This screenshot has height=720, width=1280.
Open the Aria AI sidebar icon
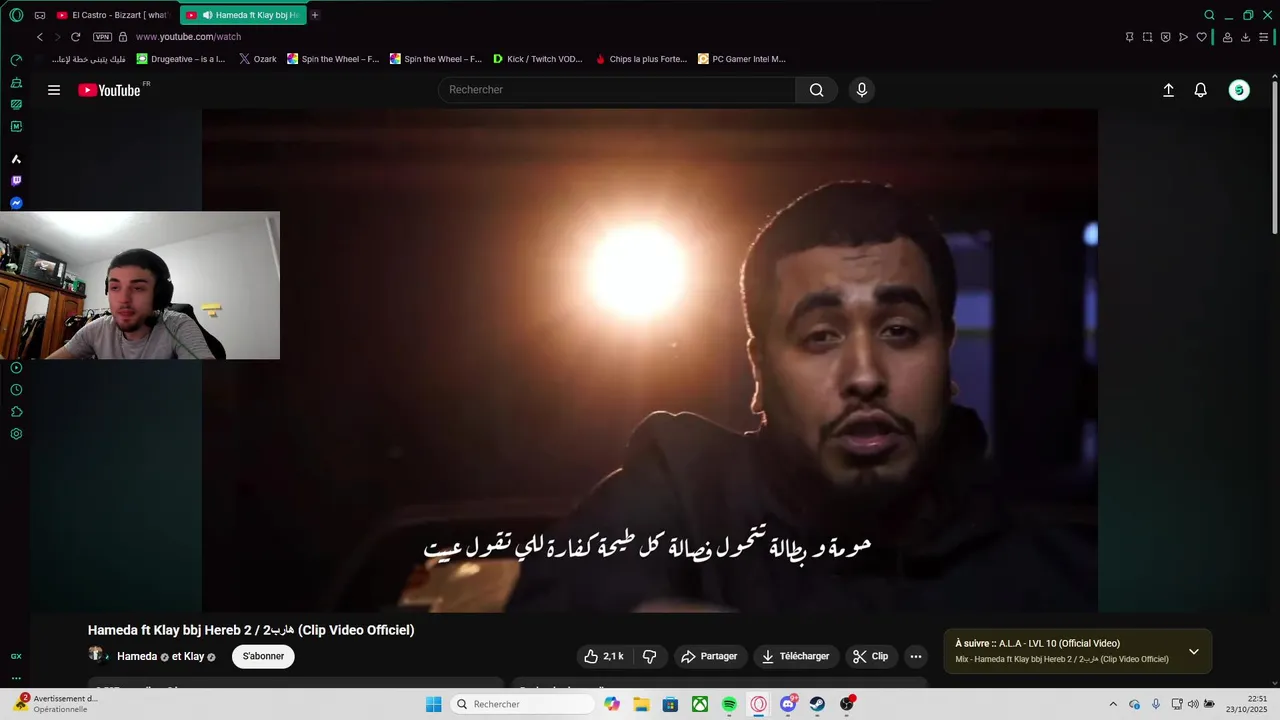click(16, 159)
